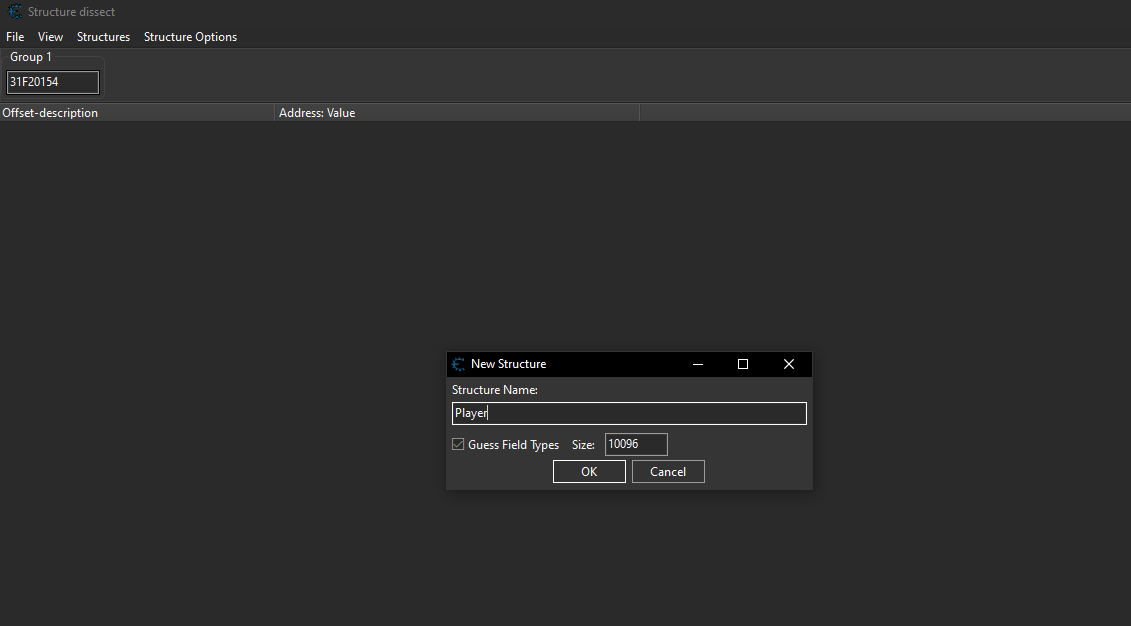Click the New Structure title bar text

coord(508,364)
